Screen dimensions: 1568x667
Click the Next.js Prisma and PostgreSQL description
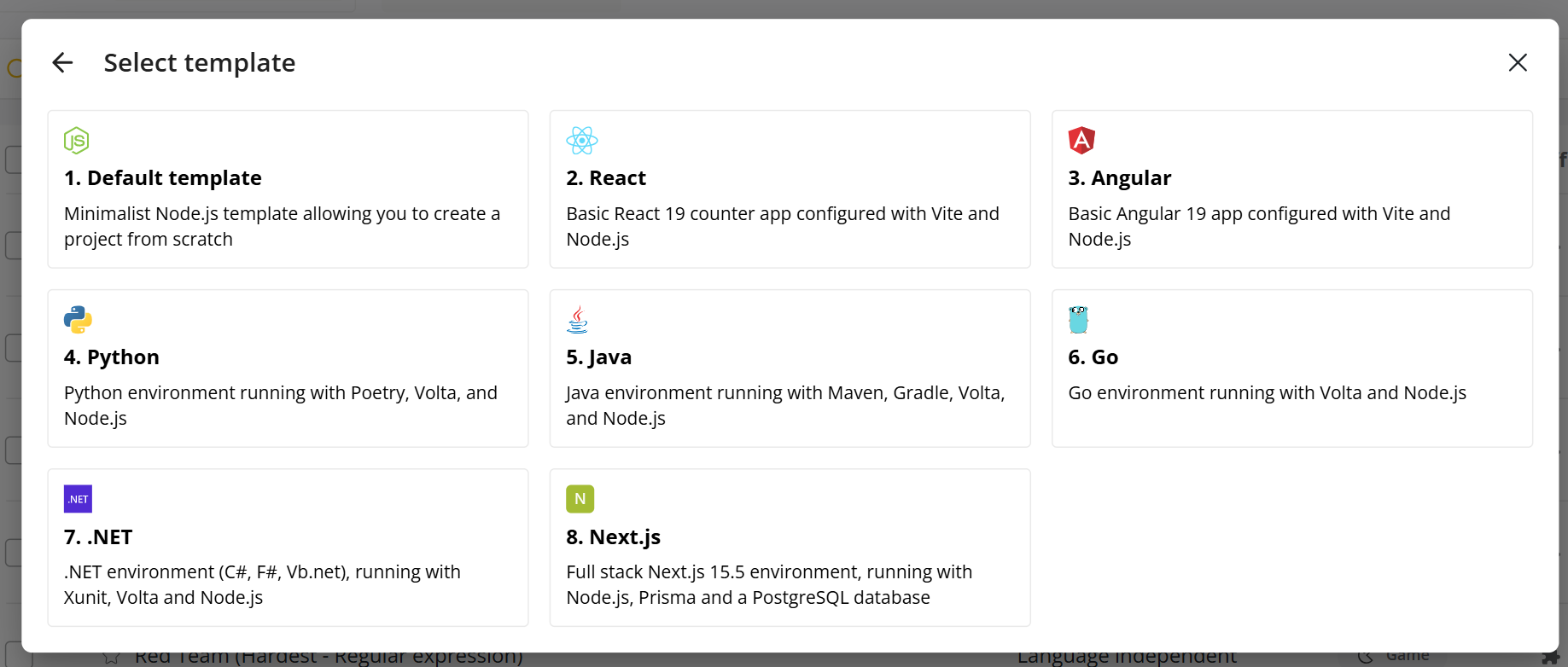tap(768, 585)
